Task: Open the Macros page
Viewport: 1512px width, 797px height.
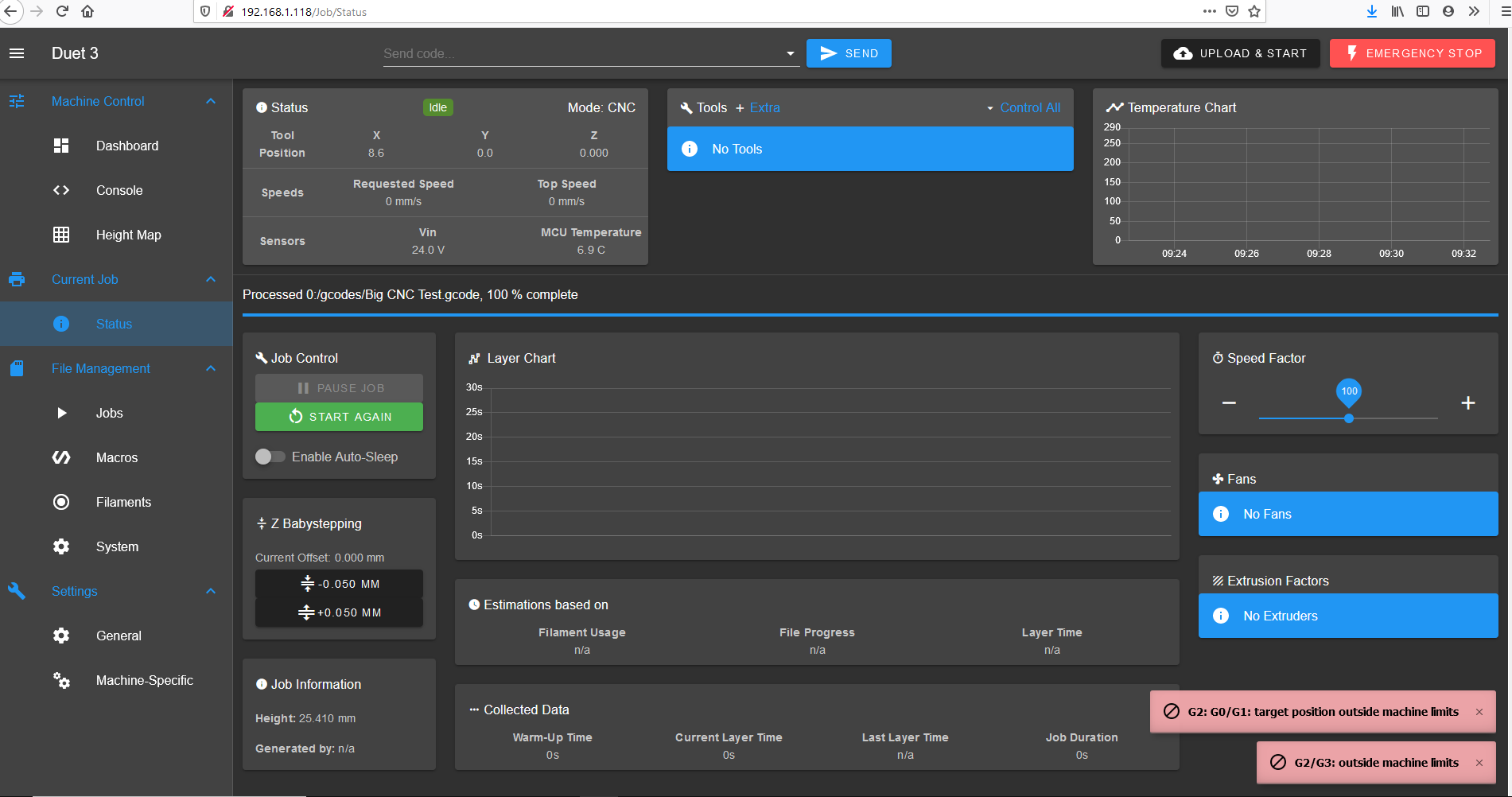Action: click(x=116, y=457)
